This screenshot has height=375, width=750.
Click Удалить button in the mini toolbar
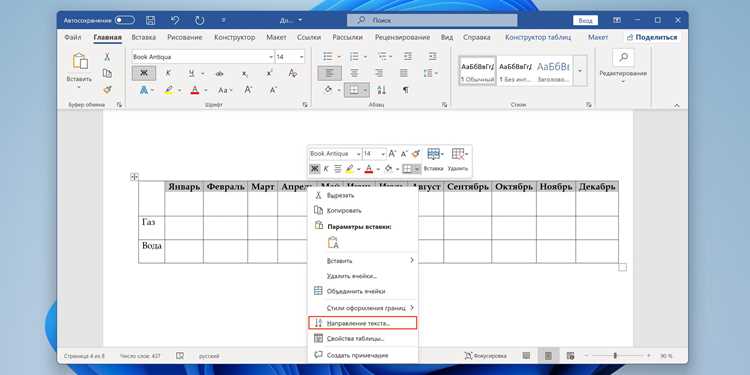(x=458, y=160)
